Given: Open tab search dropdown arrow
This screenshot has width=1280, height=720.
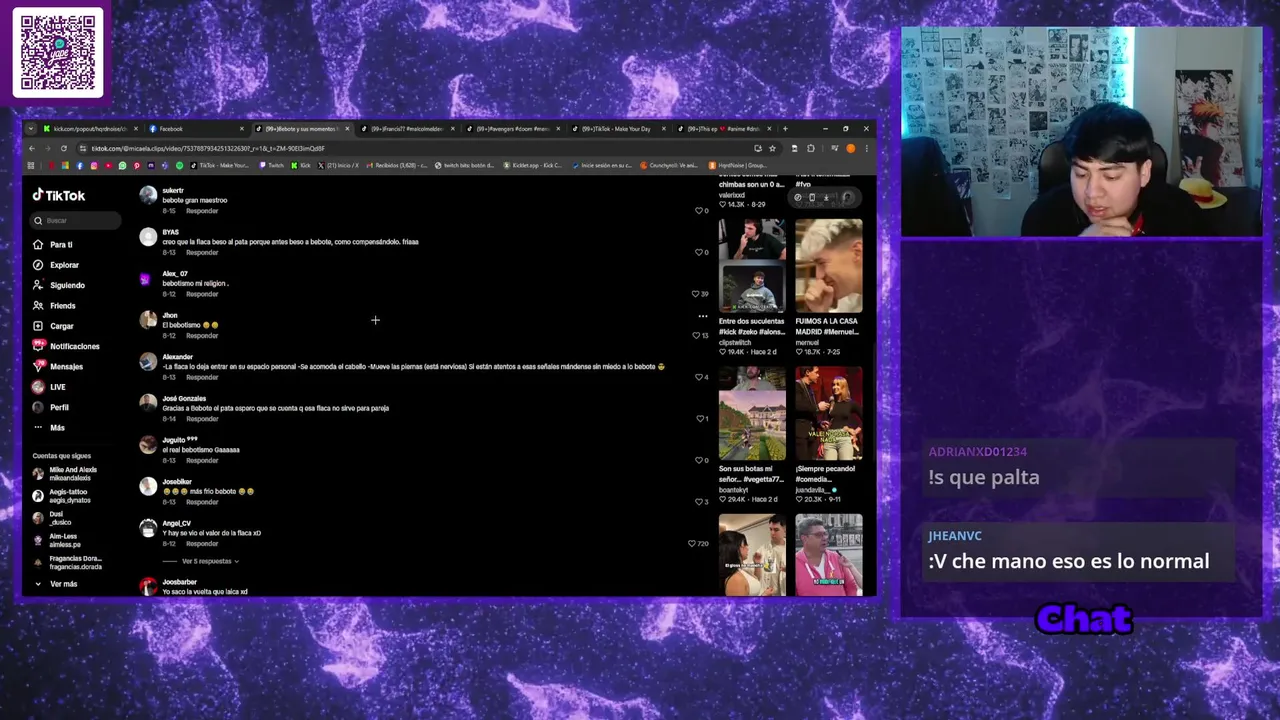Looking at the screenshot, I should [x=31, y=129].
